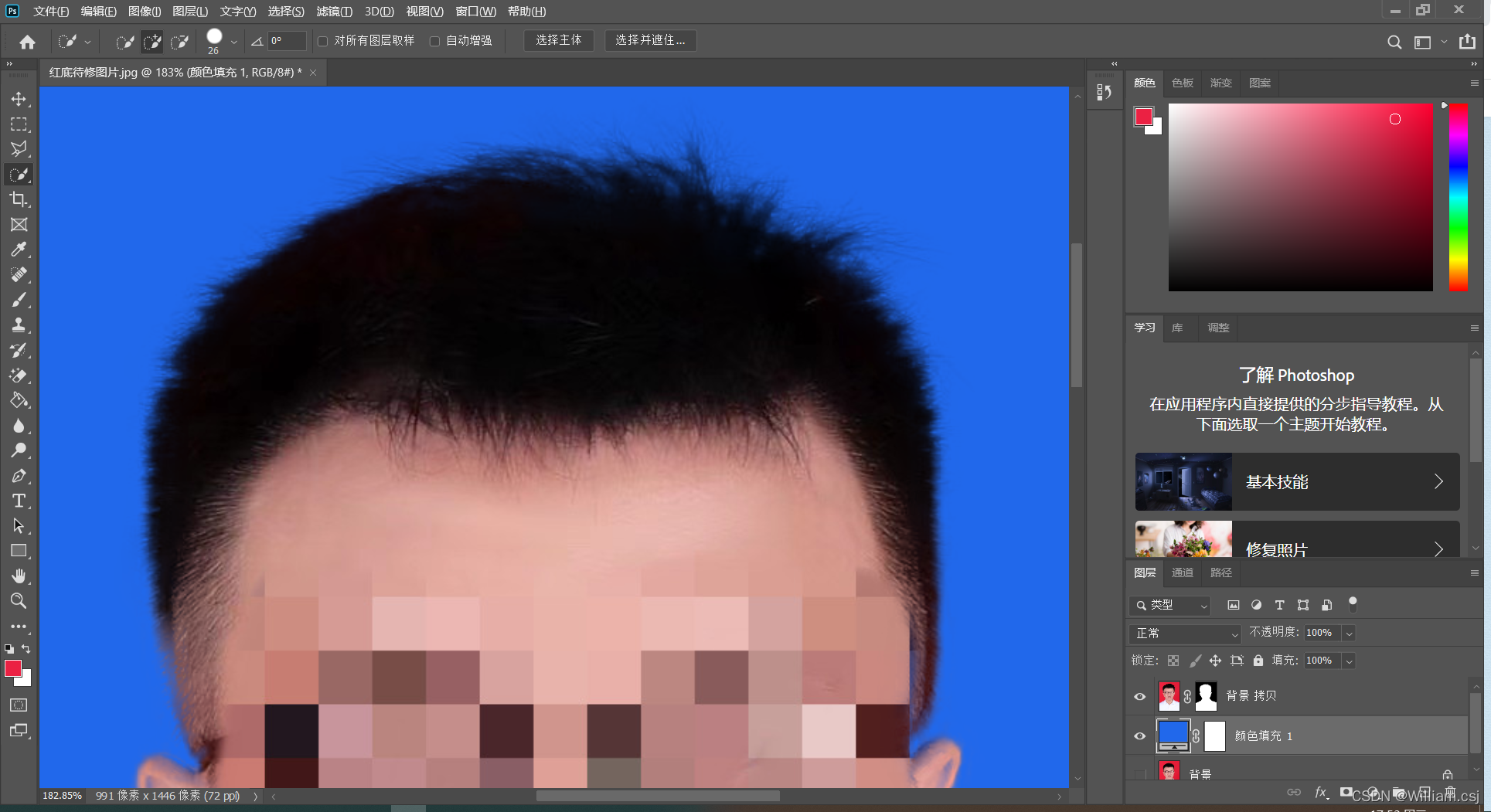Select the Dodge tool
Screen dimensions: 1491x812
tap(19, 450)
